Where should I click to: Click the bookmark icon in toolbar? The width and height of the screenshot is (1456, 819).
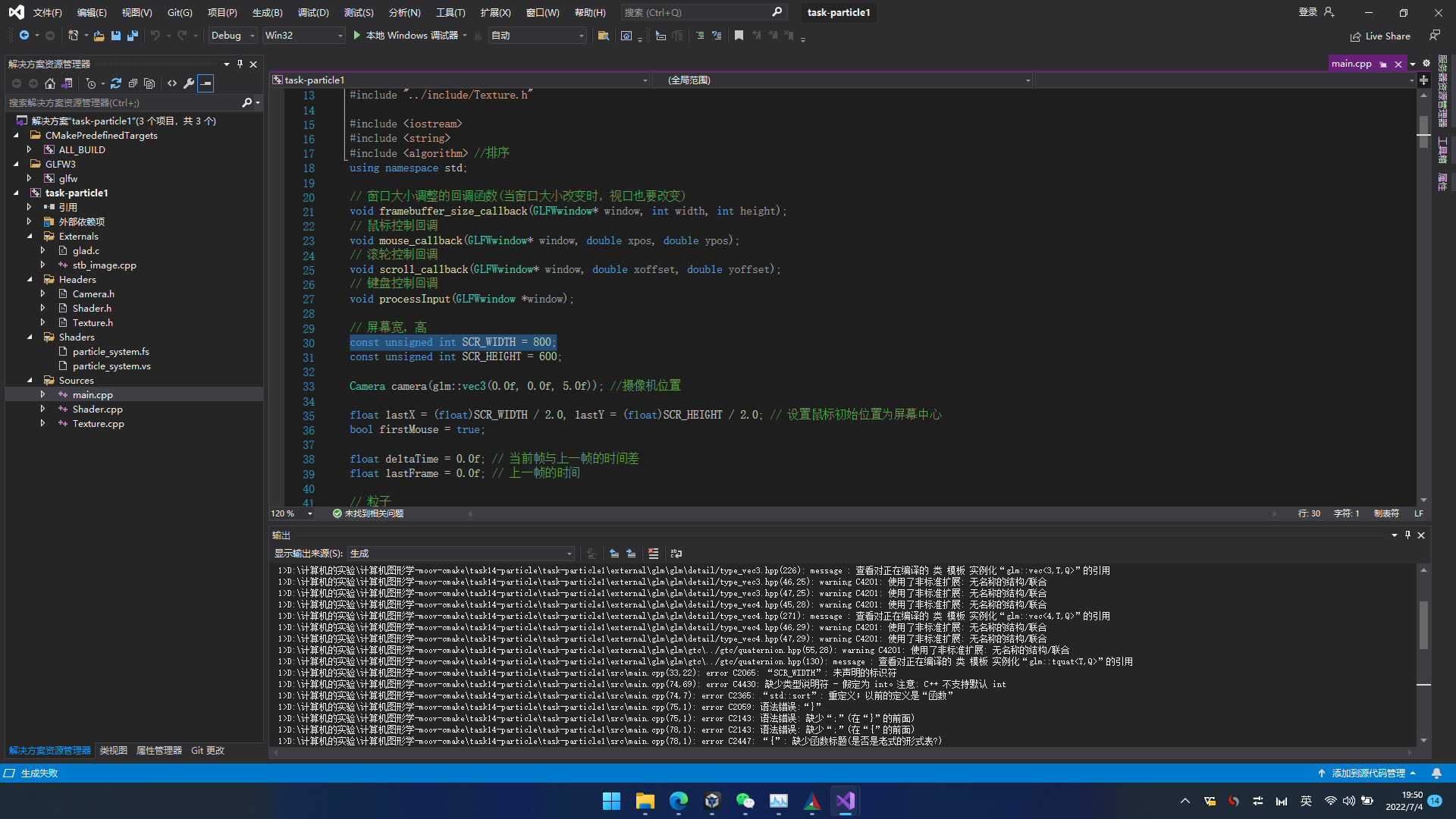click(x=739, y=36)
